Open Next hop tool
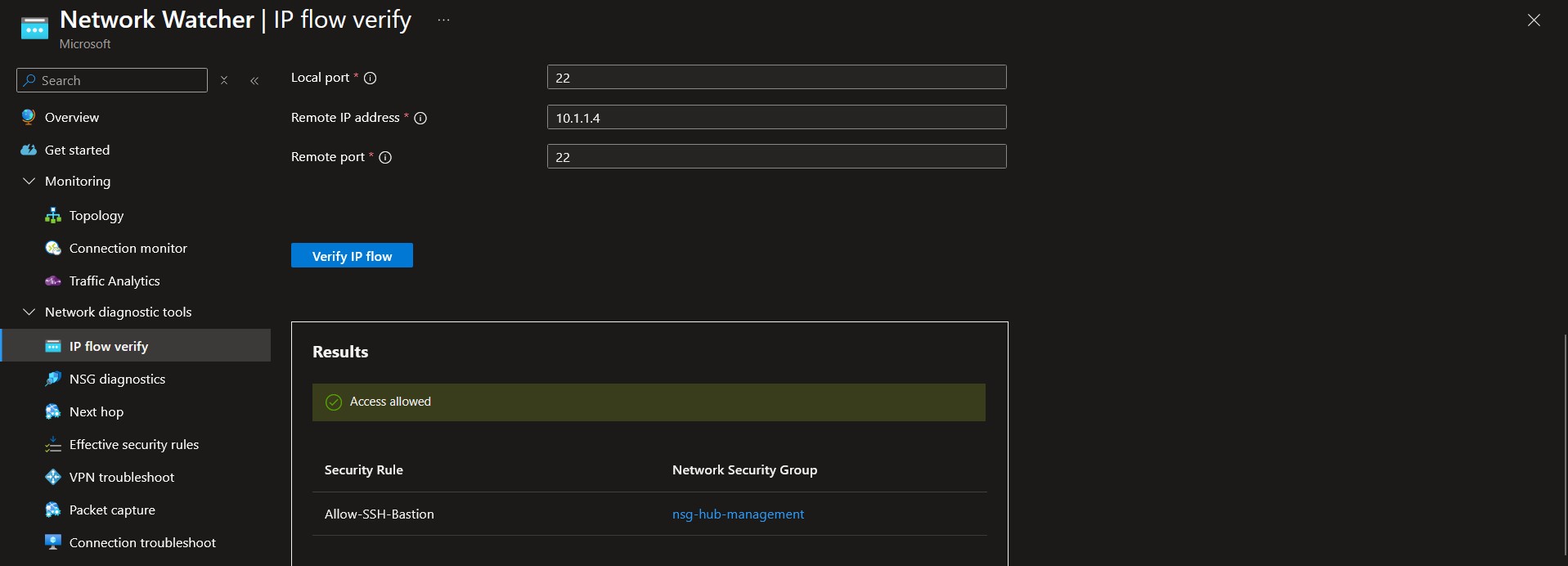Image resolution: width=1568 pixels, height=566 pixels. 97,411
